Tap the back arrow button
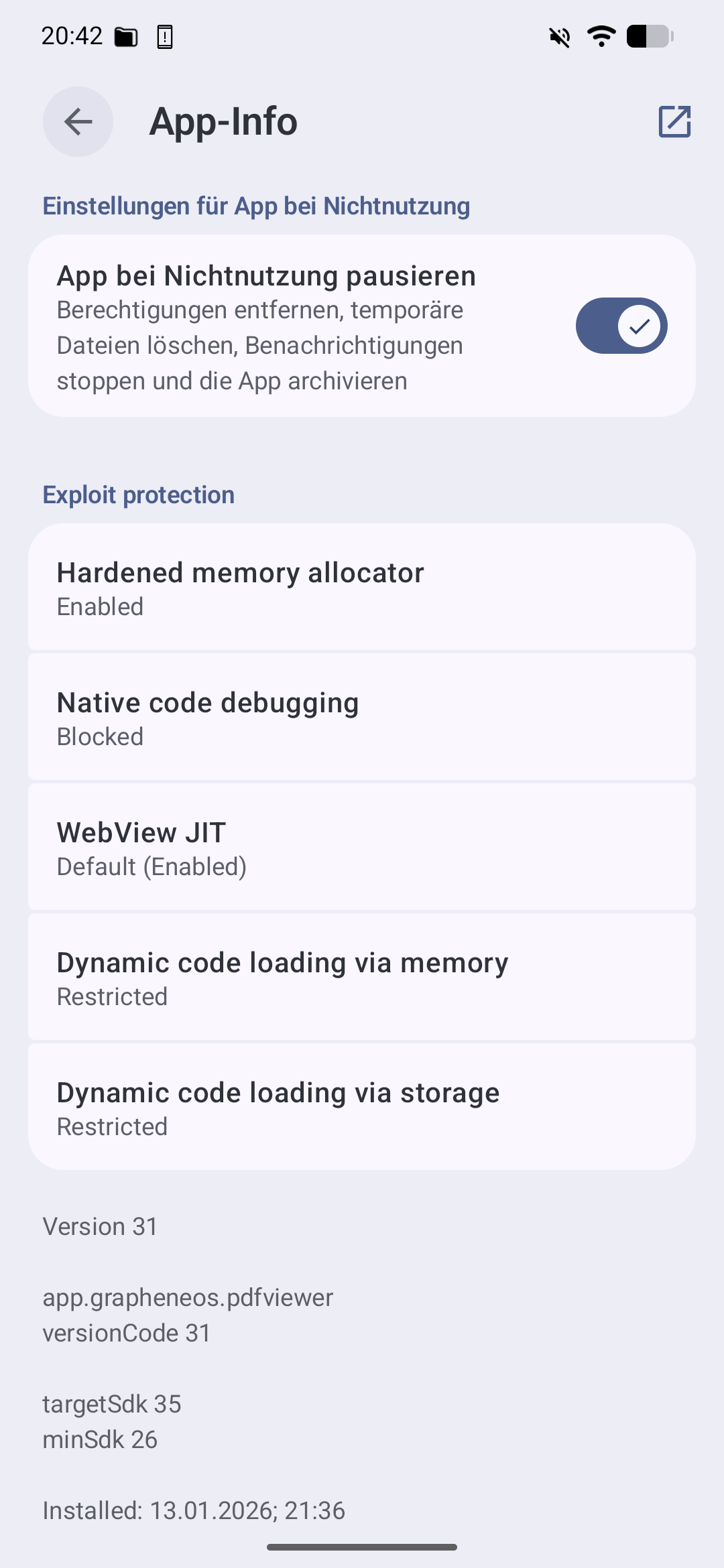 78,121
